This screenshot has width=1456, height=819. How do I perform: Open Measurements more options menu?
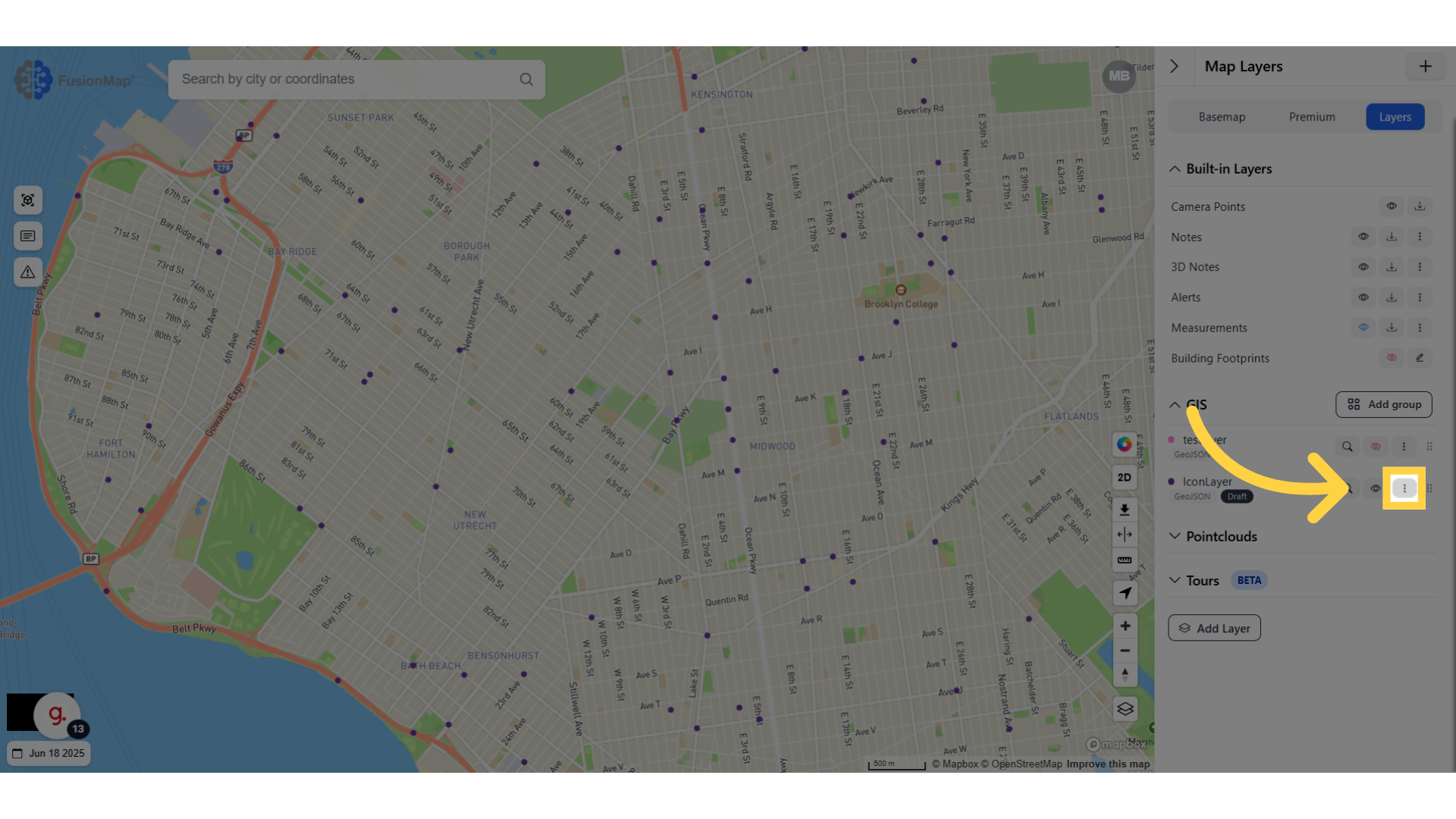pyautogui.click(x=1420, y=328)
